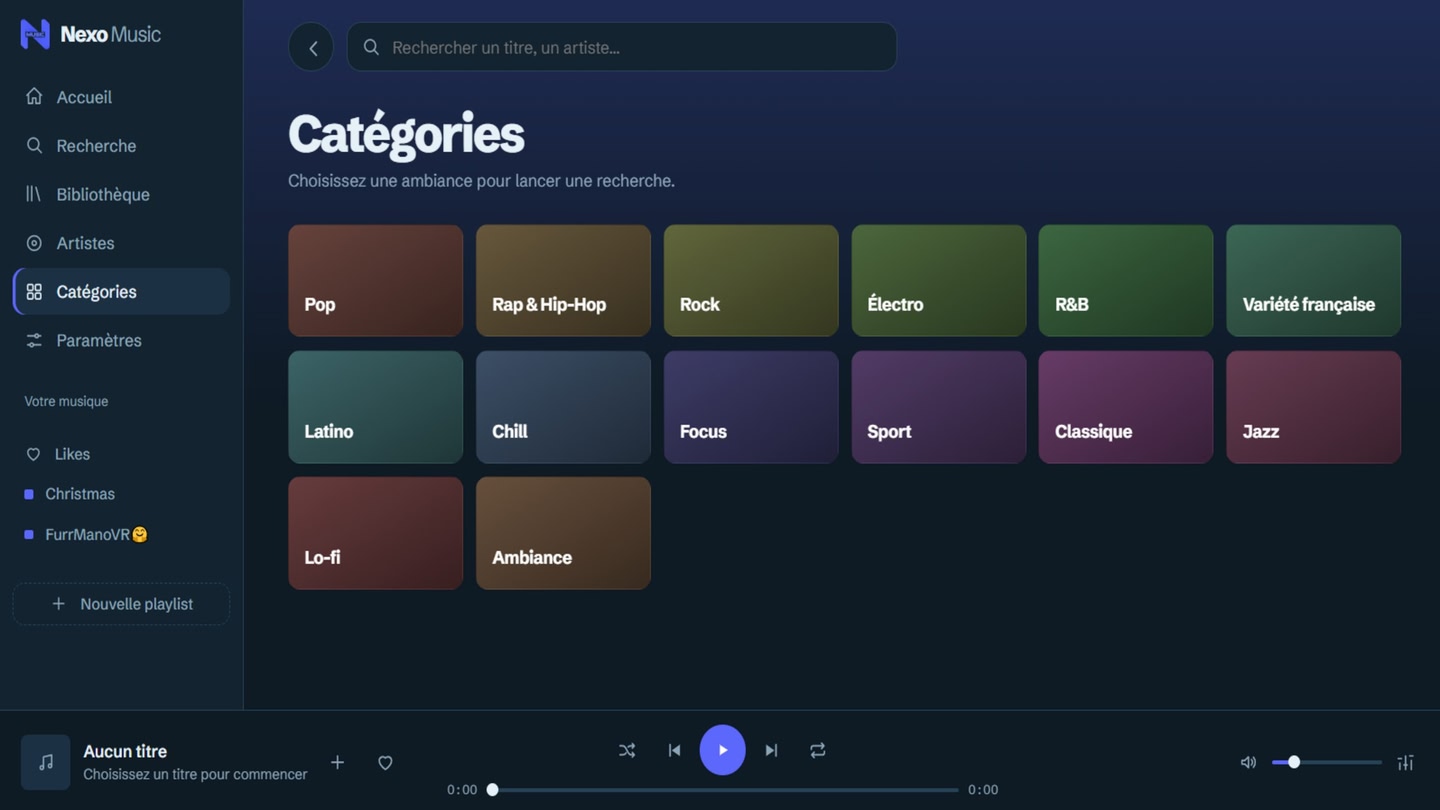The height and width of the screenshot is (810, 1440).
Task: Go back with the chevron arrow button
Action: [x=311, y=47]
